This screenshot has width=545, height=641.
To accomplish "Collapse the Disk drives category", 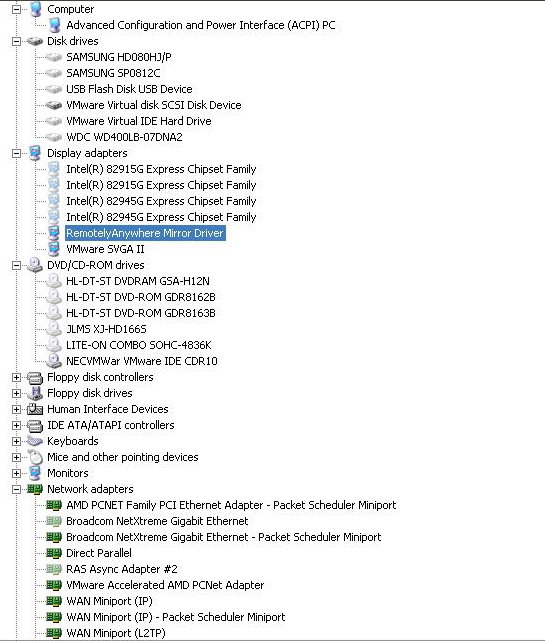I will pyautogui.click(x=16, y=41).
